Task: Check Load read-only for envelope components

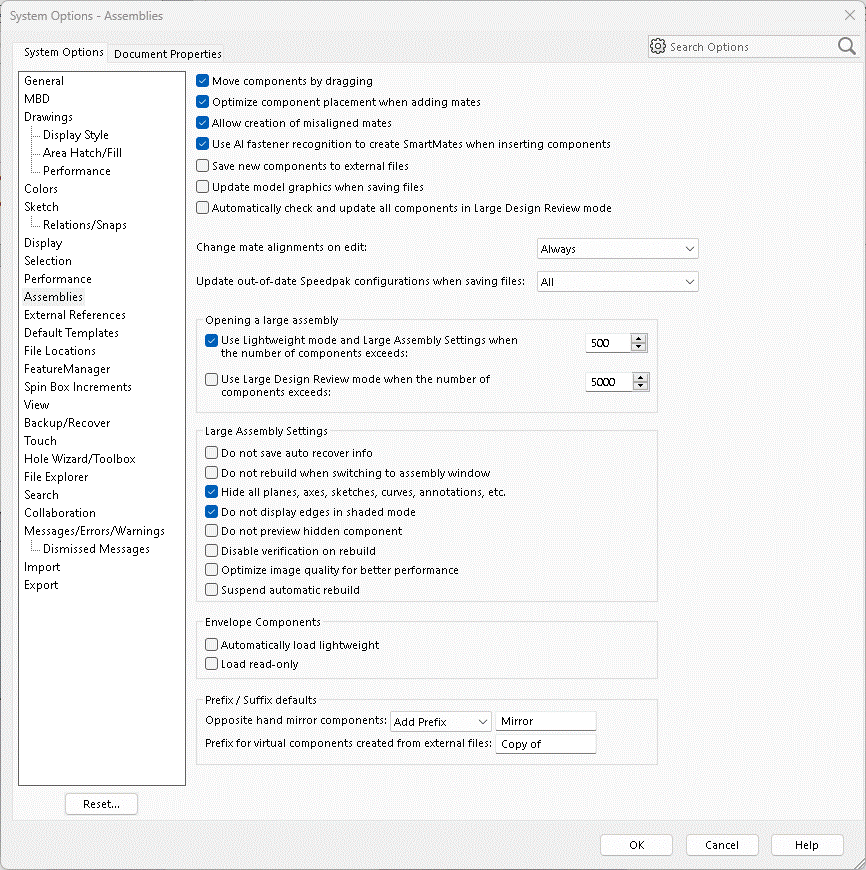Action: click(211, 664)
